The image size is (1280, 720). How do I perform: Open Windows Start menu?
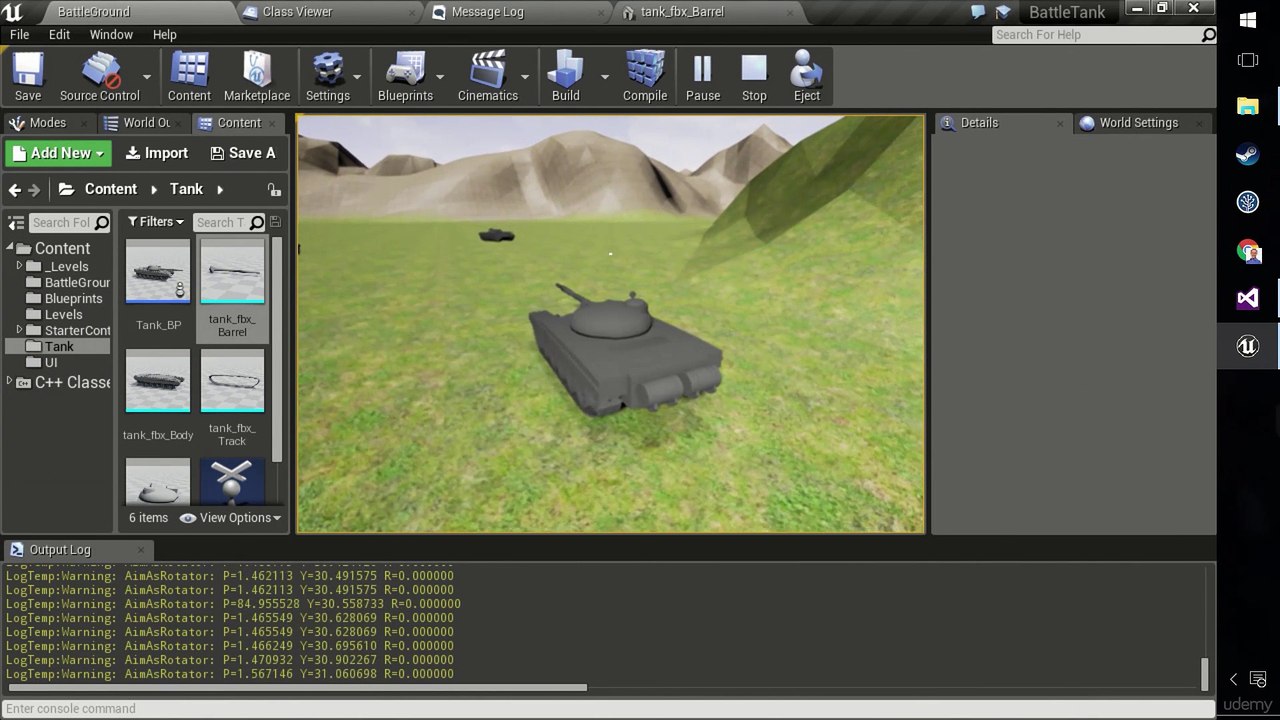1248,20
